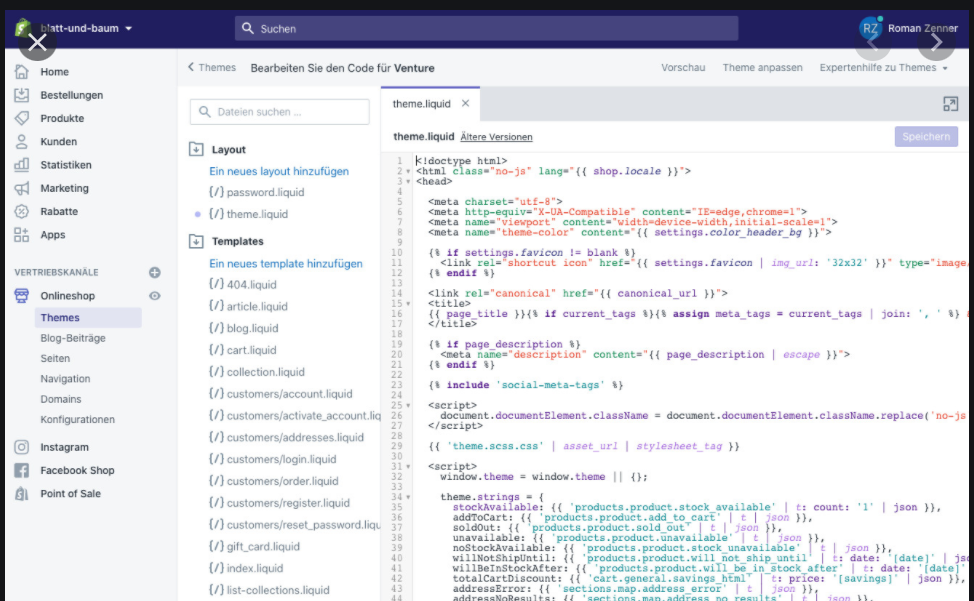Go back to Themes via breadcrumb
The width and height of the screenshot is (974, 601).
click(212, 67)
